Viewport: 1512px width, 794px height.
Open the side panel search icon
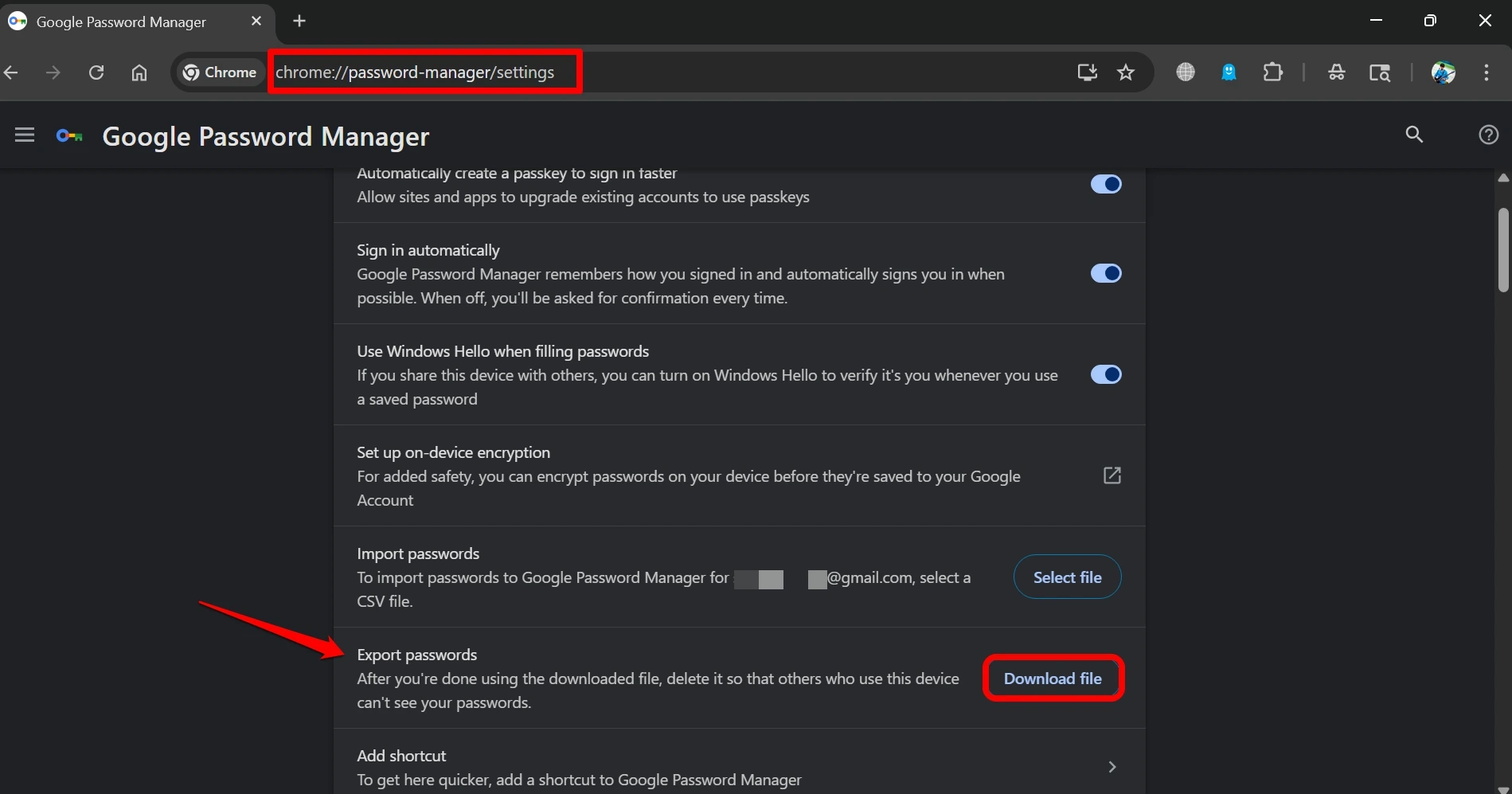1380,72
